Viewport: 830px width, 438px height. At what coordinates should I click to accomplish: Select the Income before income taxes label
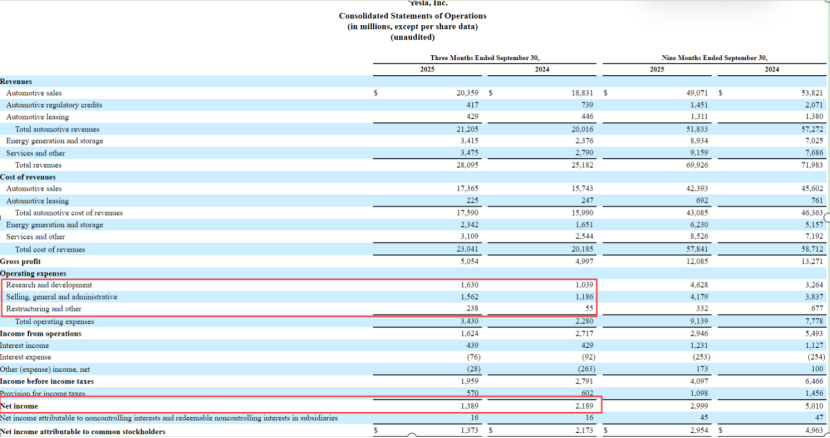[x=48, y=381]
